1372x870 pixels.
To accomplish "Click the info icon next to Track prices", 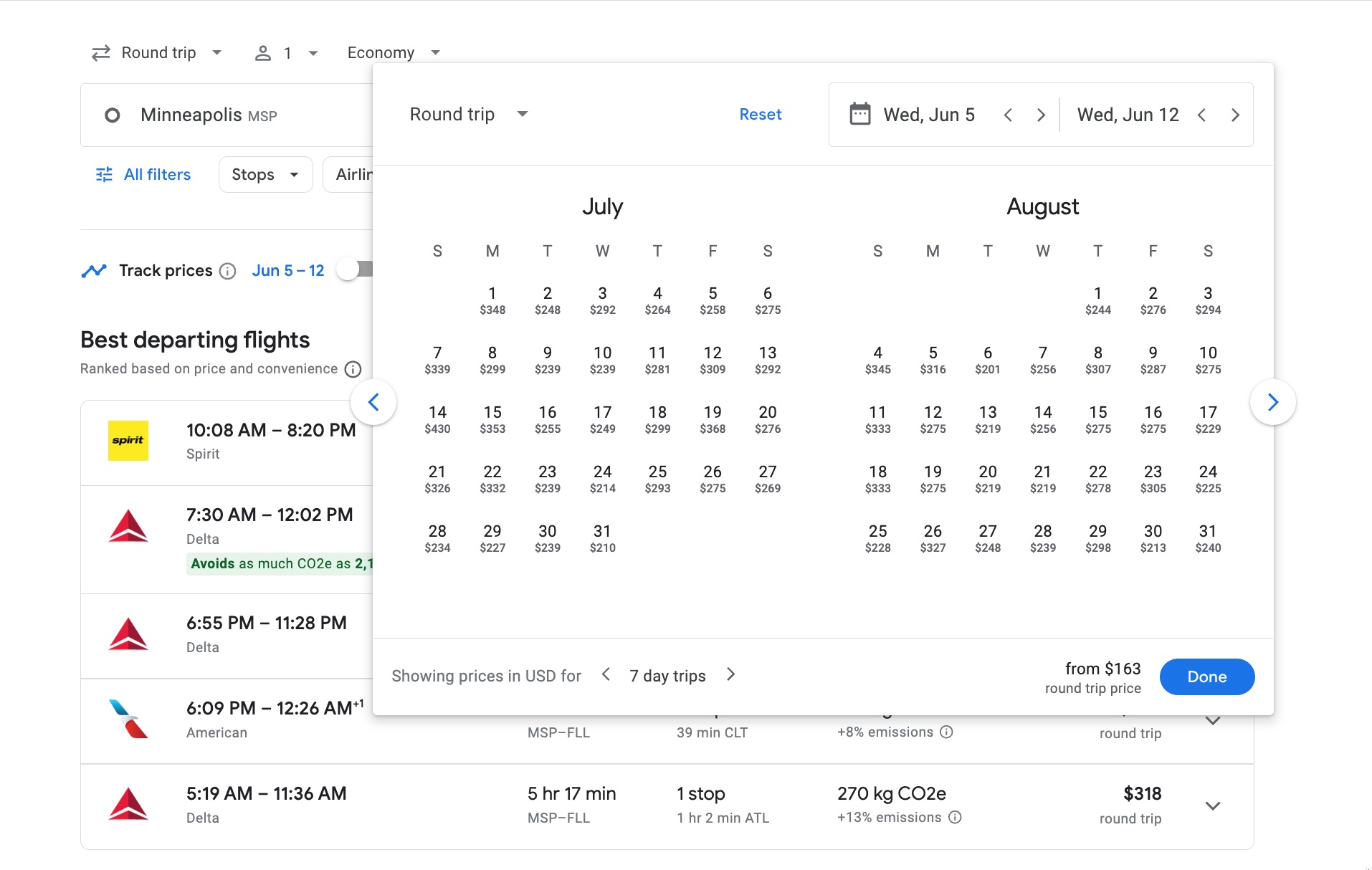I will [228, 271].
